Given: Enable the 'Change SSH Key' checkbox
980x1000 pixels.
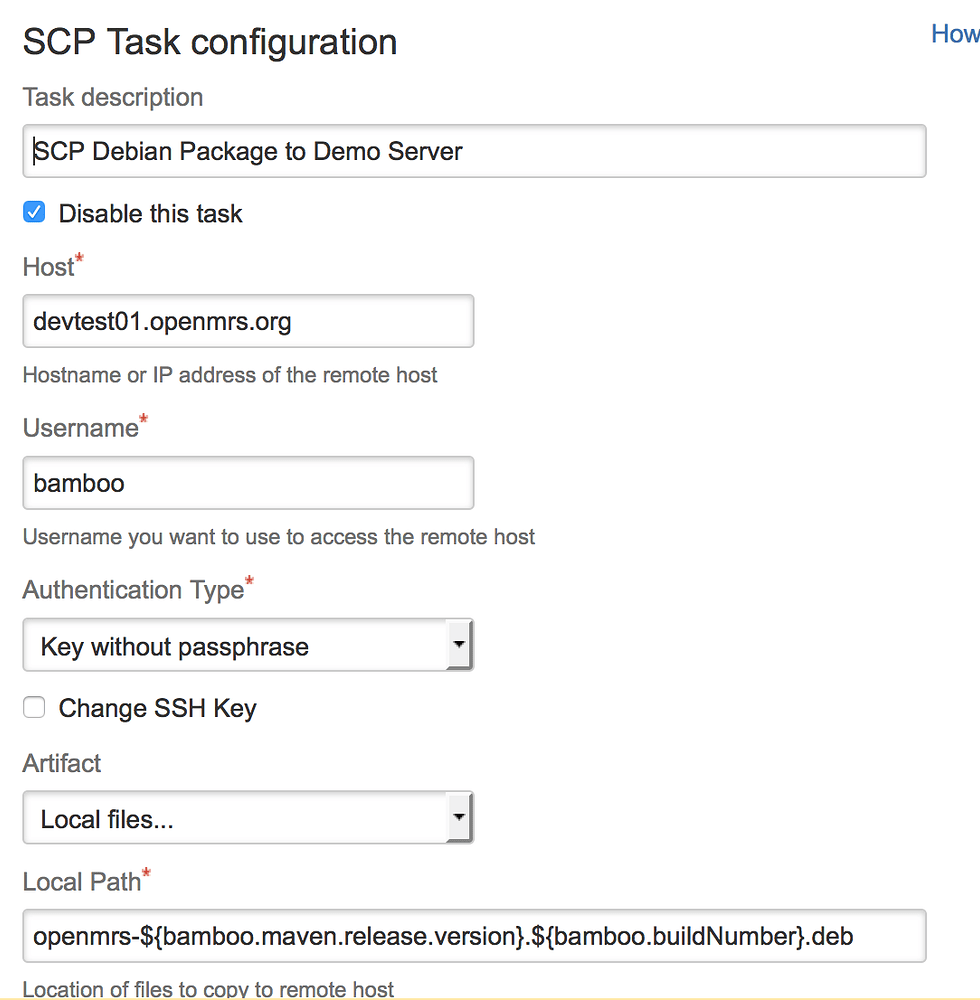Looking at the screenshot, I should pyautogui.click(x=35, y=708).
